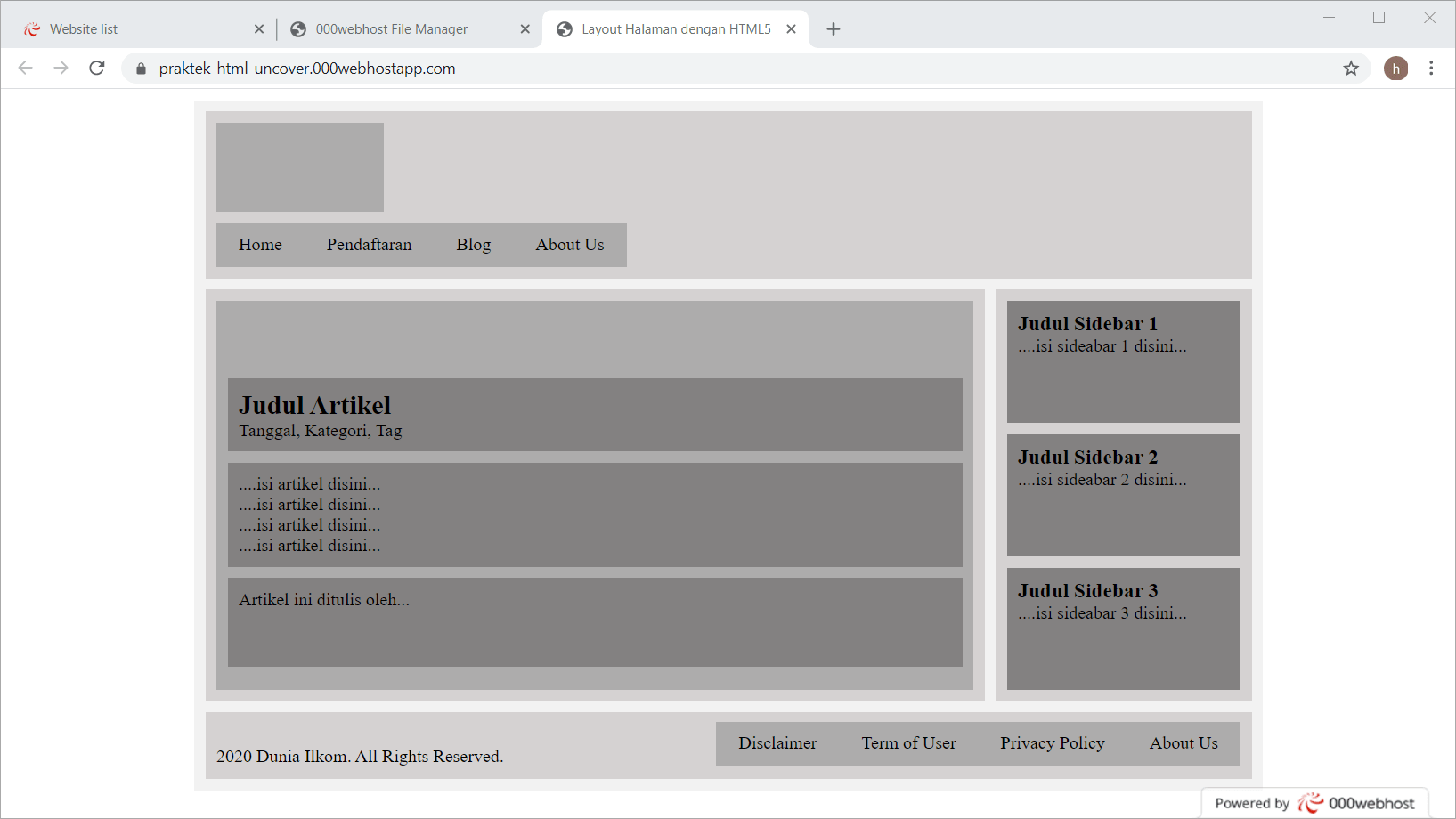Click the gray logo placeholder in header
This screenshot has width=1456, height=819.
click(300, 167)
